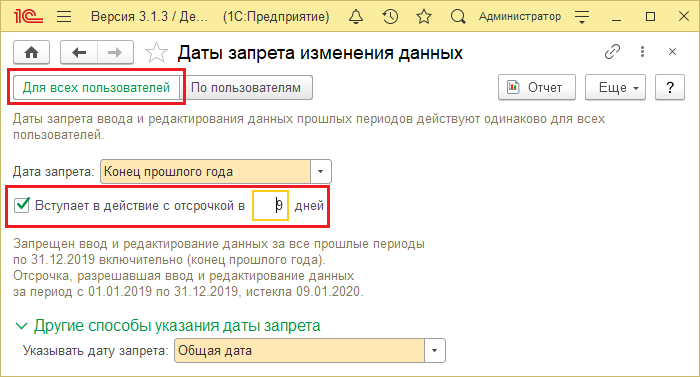Open search magnifier icon
700x377 pixels.
point(458,17)
